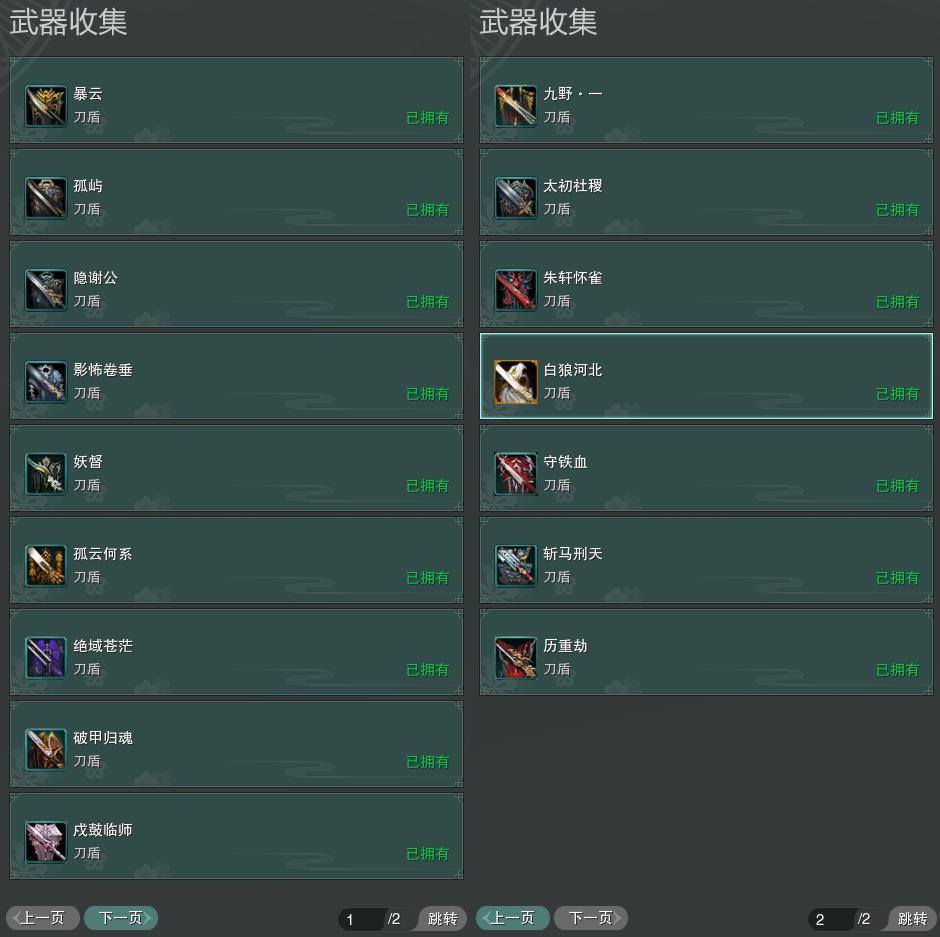Click 上一页 in the left panel
The height and width of the screenshot is (937, 940).
tap(43, 918)
